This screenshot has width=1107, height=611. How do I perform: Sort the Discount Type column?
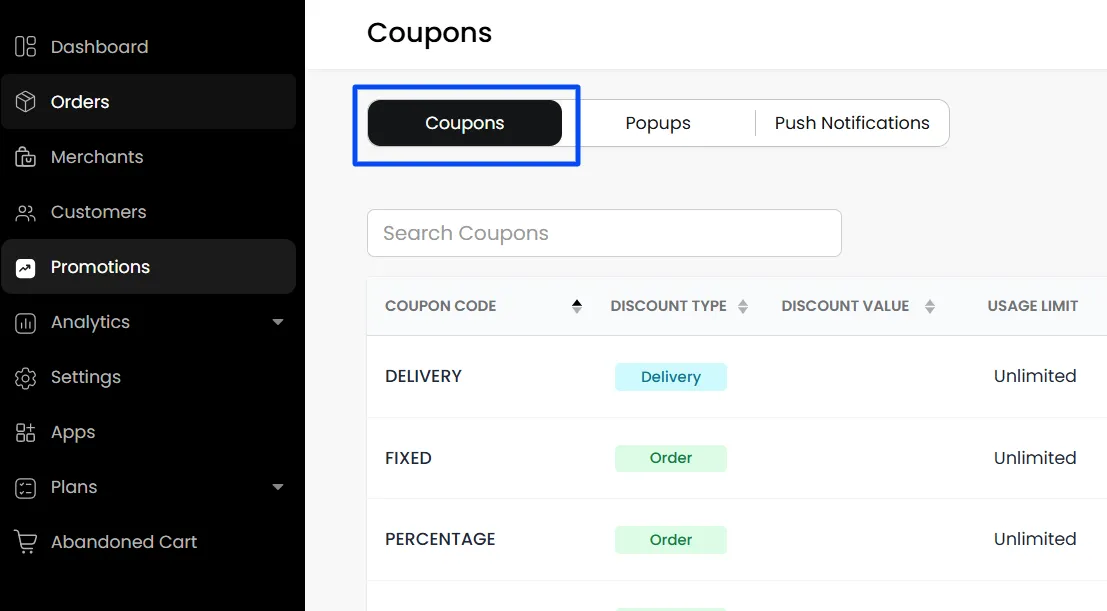pyautogui.click(x=743, y=306)
